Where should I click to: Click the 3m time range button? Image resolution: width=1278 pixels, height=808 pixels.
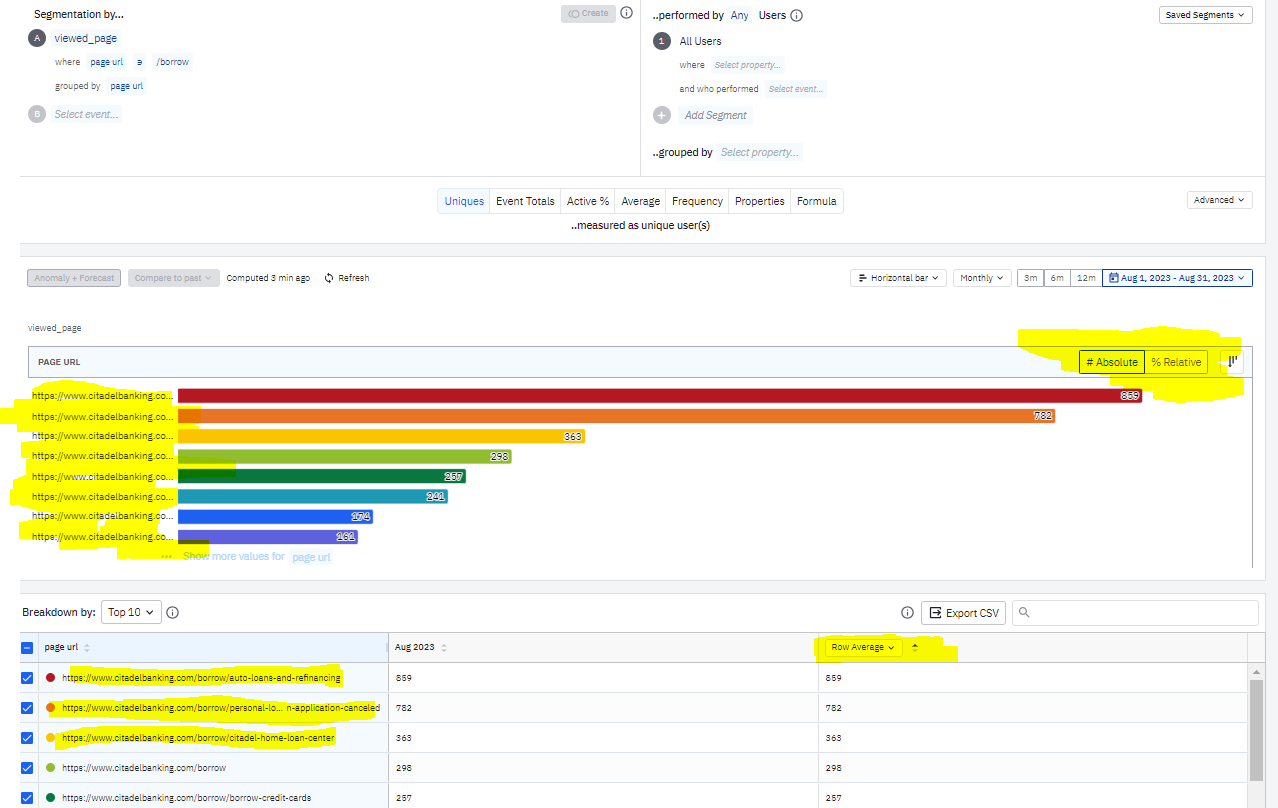(1030, 278)
